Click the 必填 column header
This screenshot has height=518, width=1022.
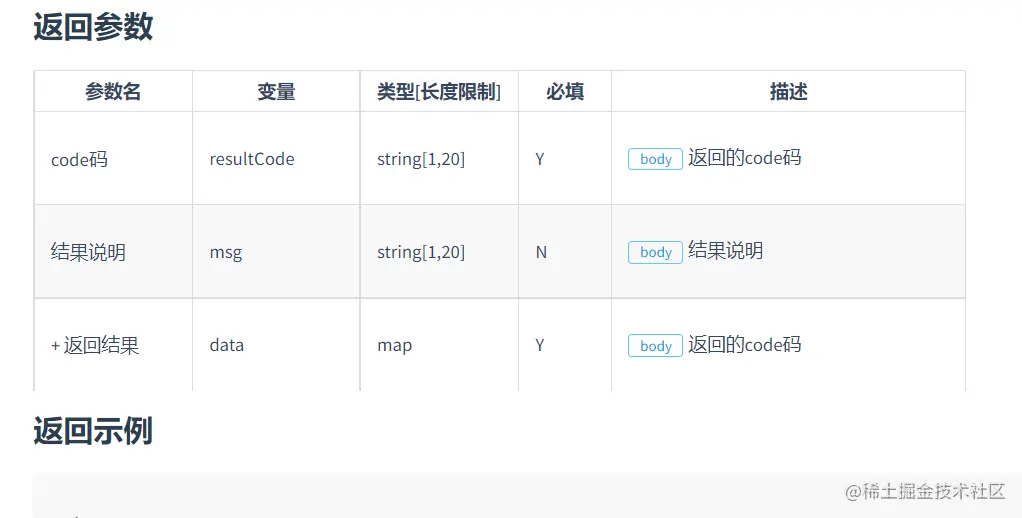pos(565,92)
